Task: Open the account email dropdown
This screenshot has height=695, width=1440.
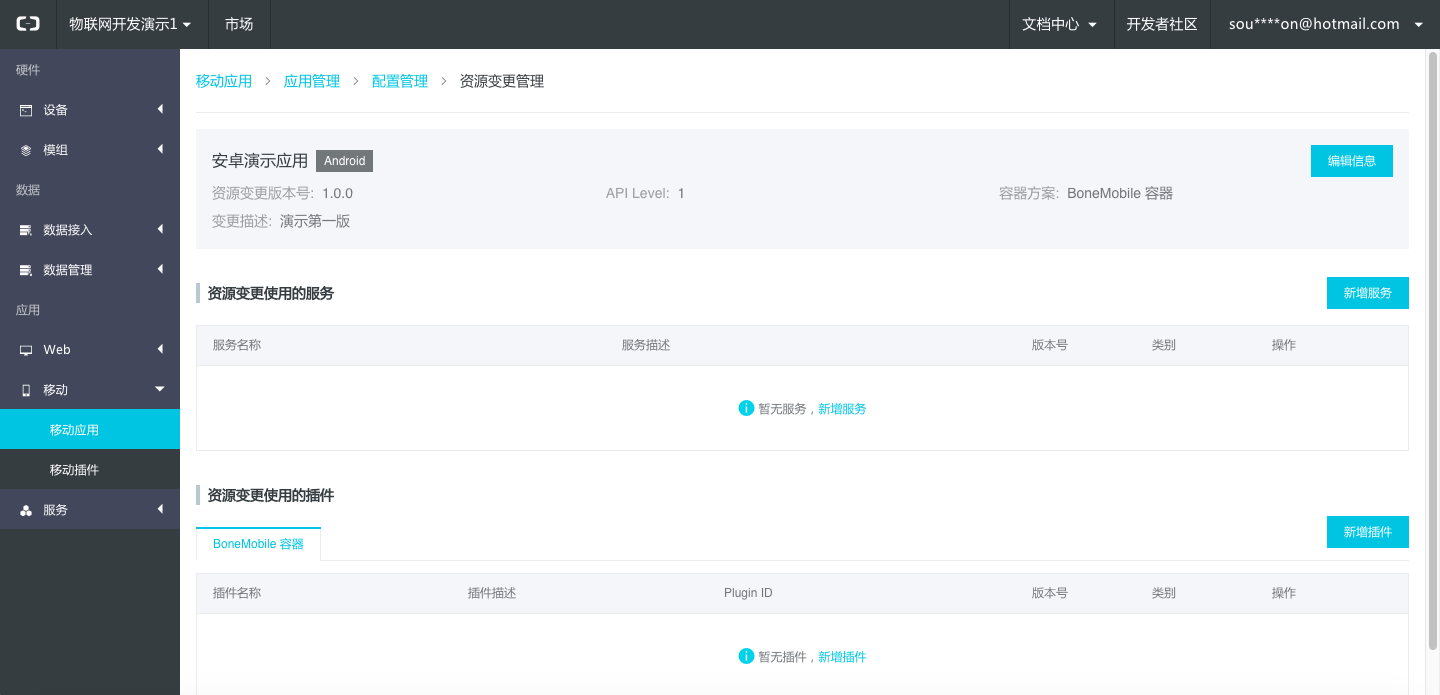Action: (x=1325, y=24)
